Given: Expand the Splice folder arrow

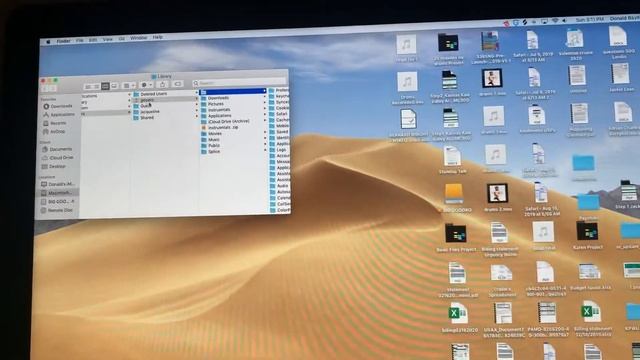Looking at the screenshot, I should point(264,150).
